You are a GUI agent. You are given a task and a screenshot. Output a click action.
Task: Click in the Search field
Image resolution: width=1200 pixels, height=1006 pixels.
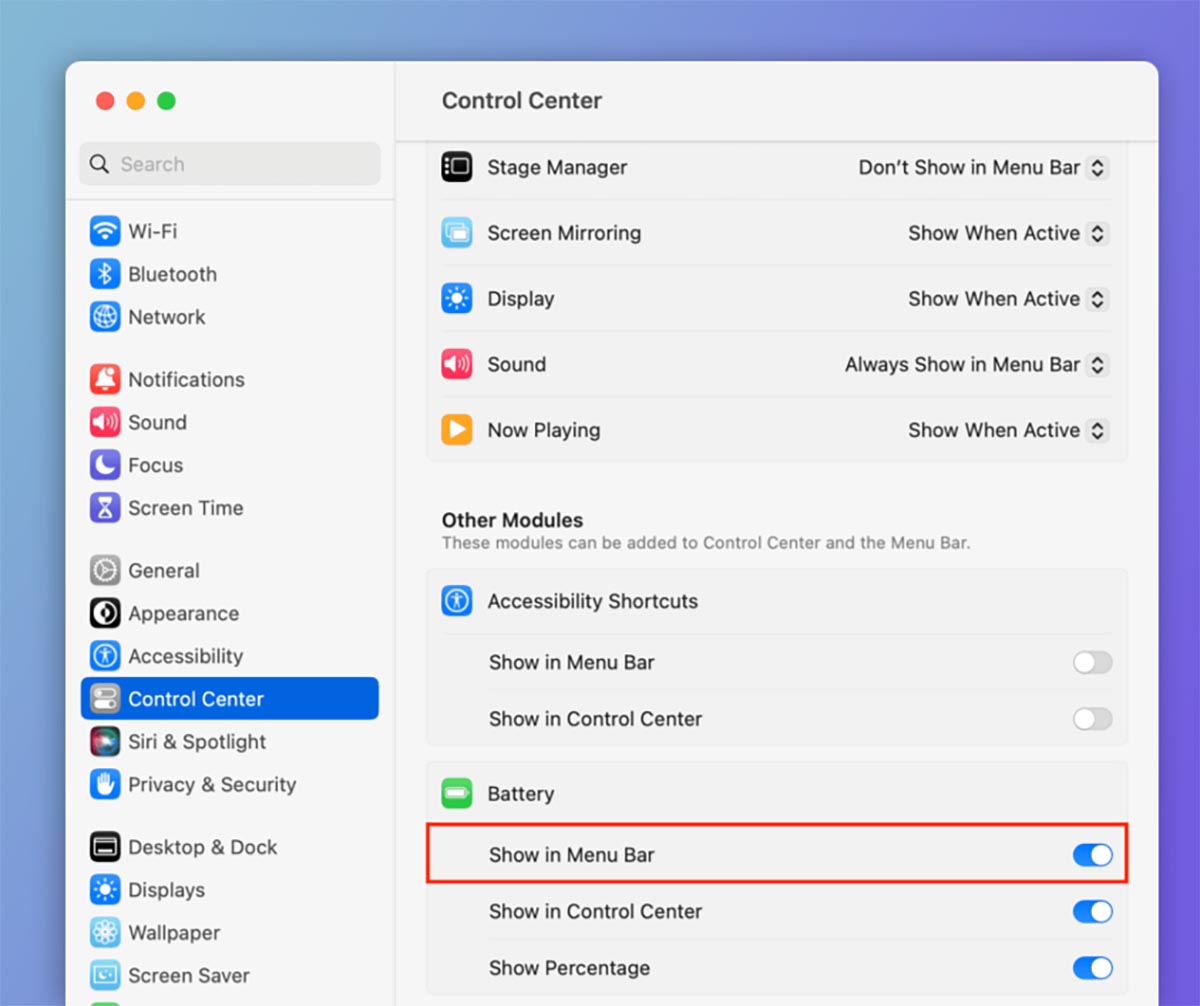click(x=230, y=164)
